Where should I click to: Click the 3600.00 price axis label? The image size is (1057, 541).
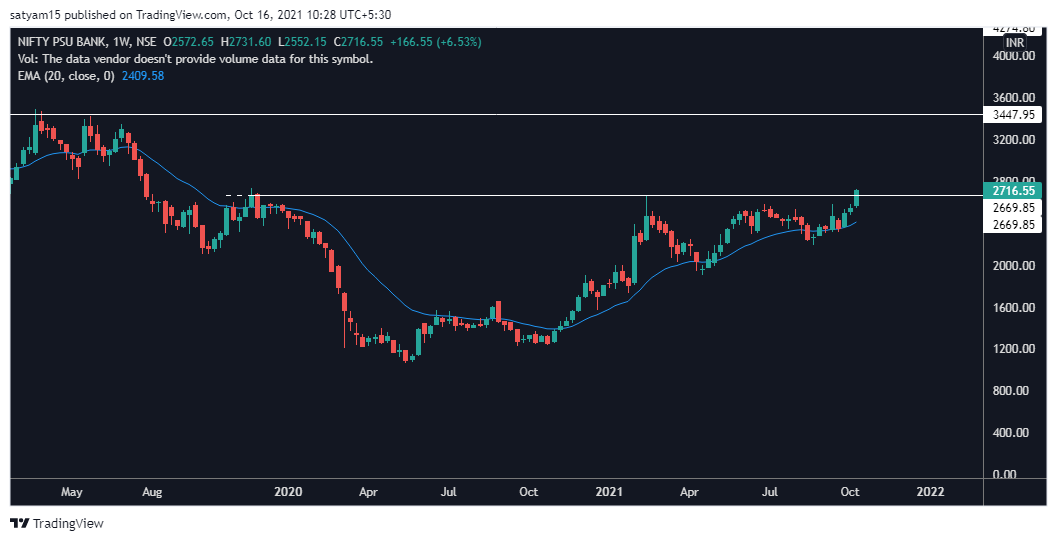point(1013,98)
